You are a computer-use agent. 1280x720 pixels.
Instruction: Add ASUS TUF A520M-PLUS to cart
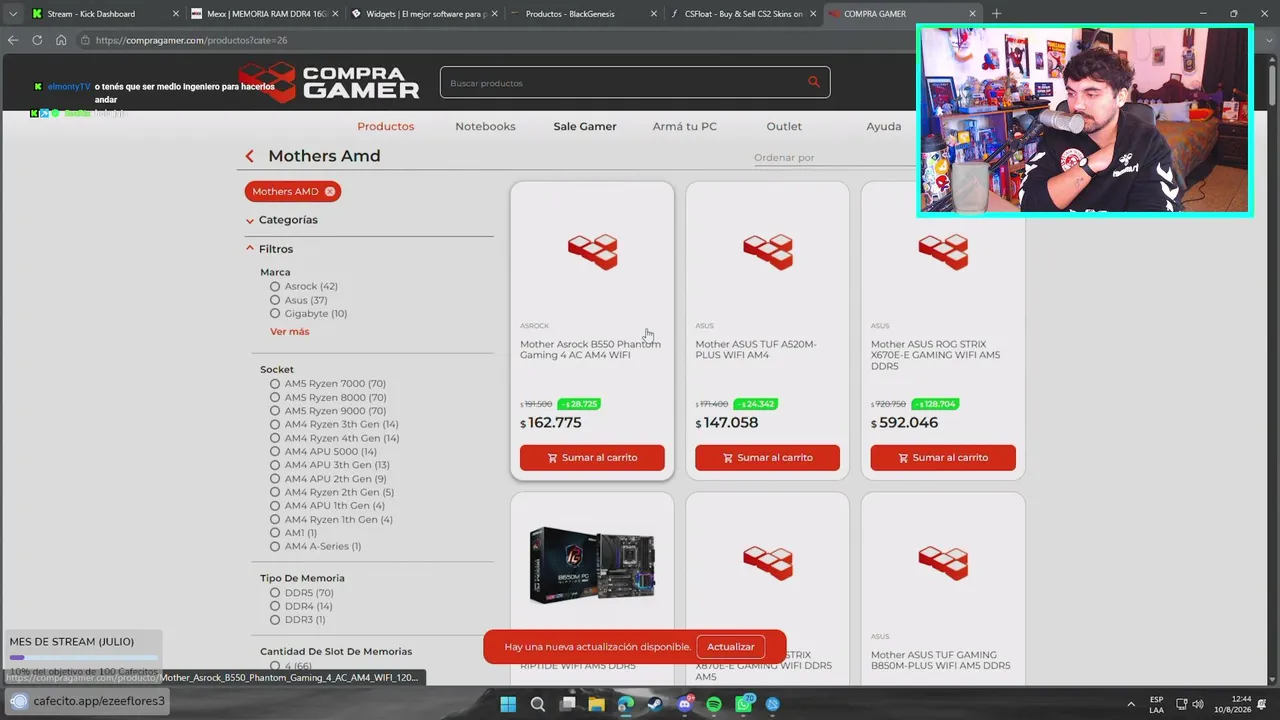767,457
